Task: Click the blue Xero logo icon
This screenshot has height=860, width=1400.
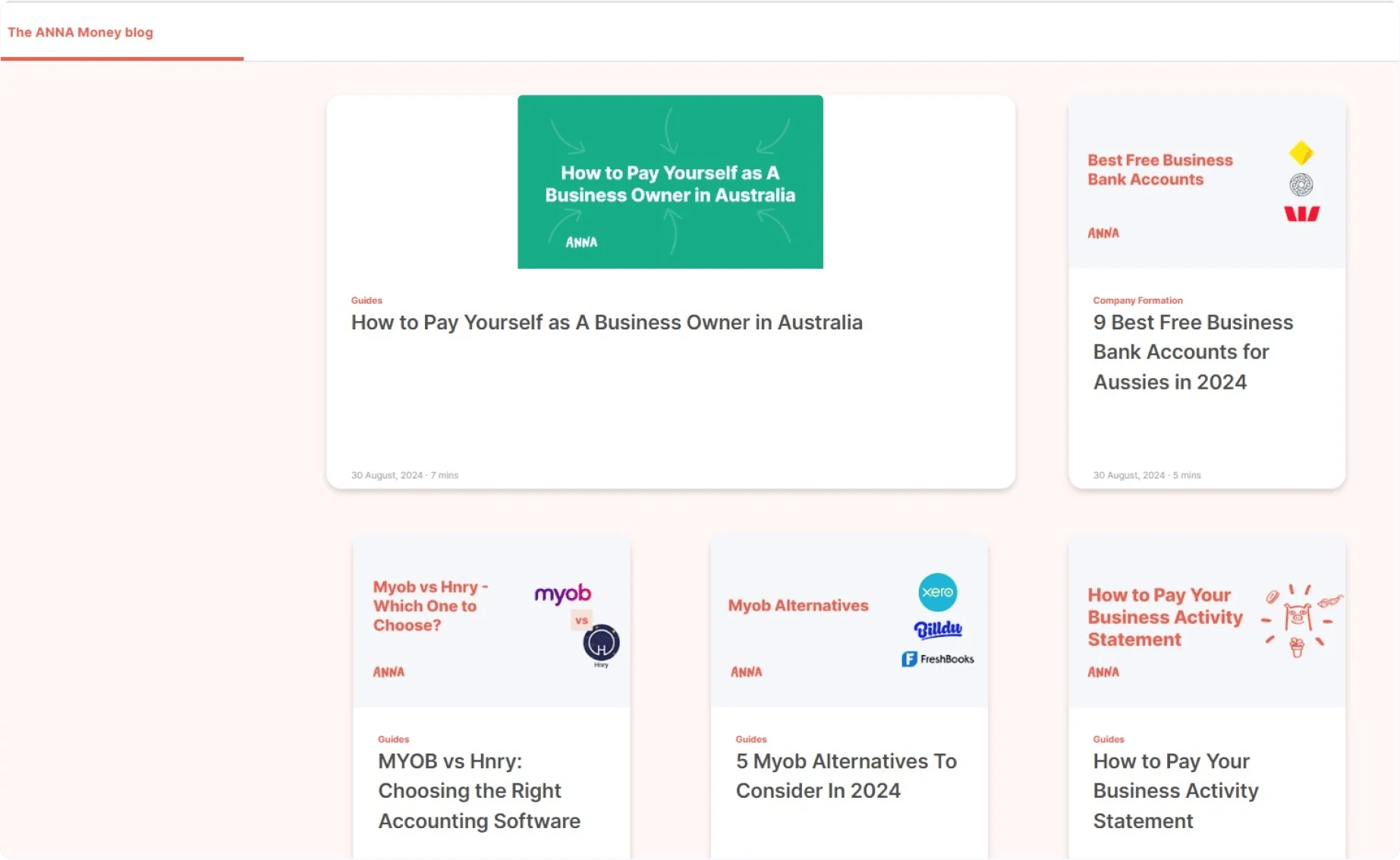Action: point(937,592)
